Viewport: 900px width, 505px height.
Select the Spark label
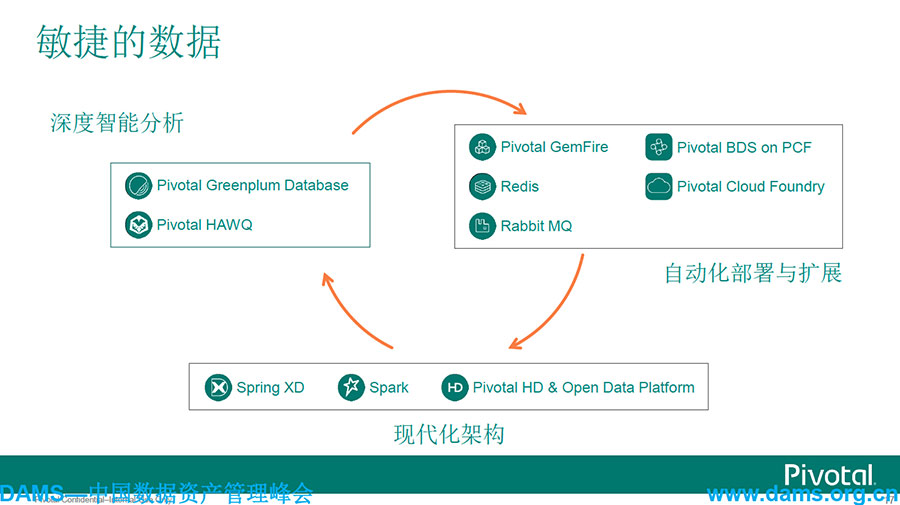tap(389, 388)
